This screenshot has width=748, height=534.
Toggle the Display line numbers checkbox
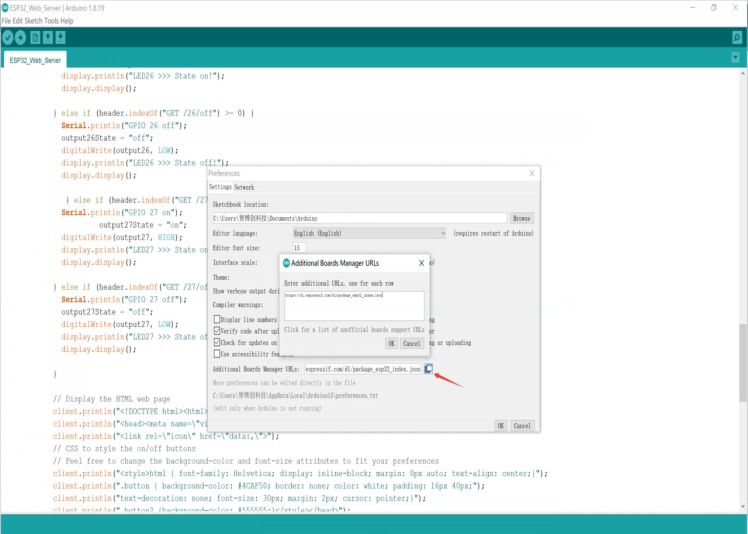point(217,320)
